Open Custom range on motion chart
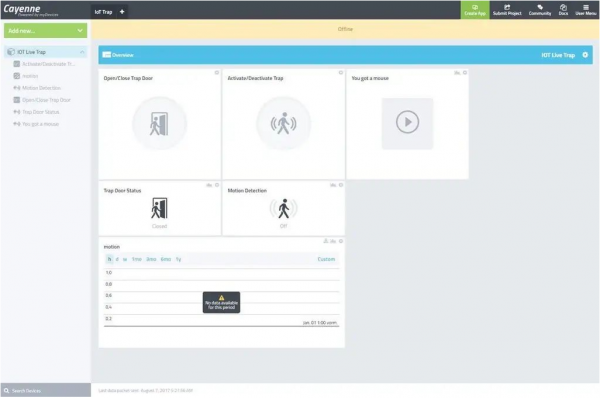The height and width of the screenshot is (398, 600). click(x=326, y=259)
